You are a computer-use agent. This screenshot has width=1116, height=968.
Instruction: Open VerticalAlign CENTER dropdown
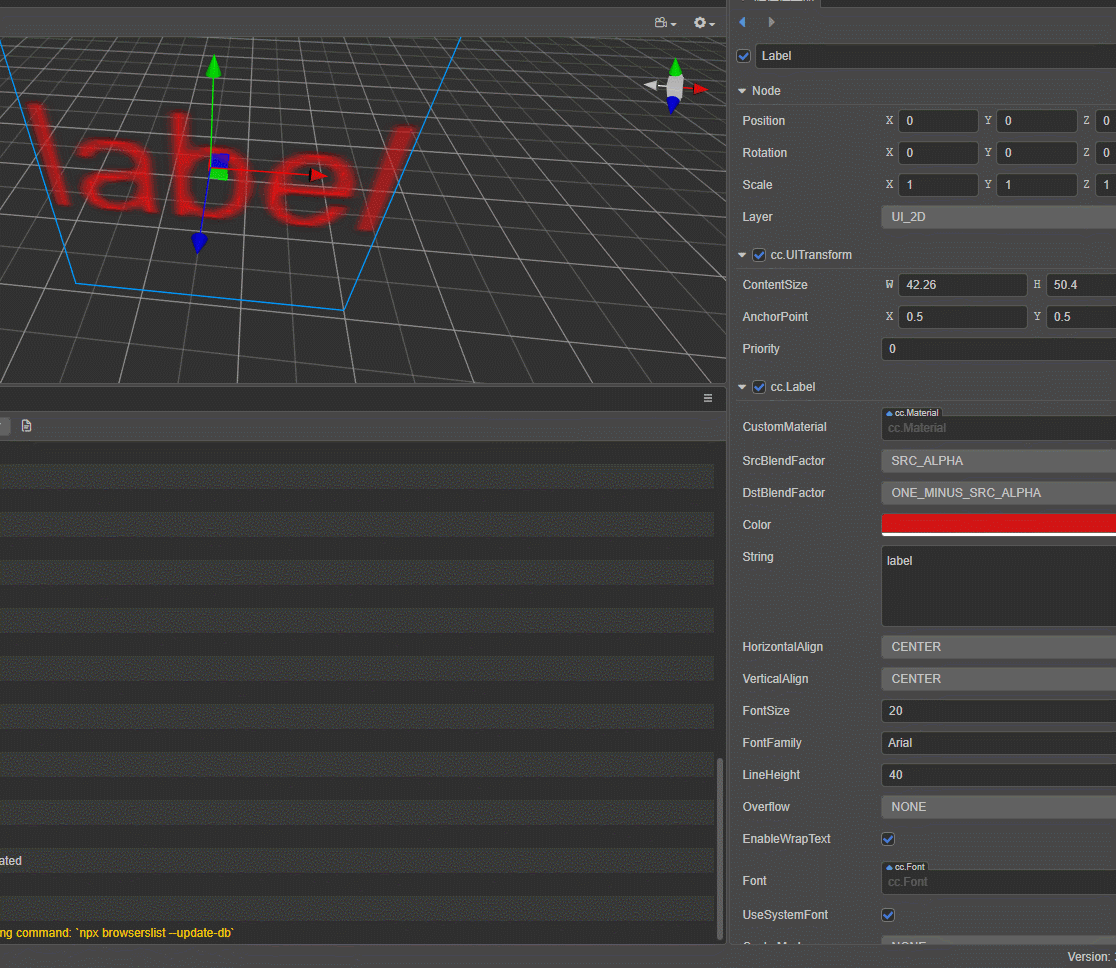click(999, 679)
